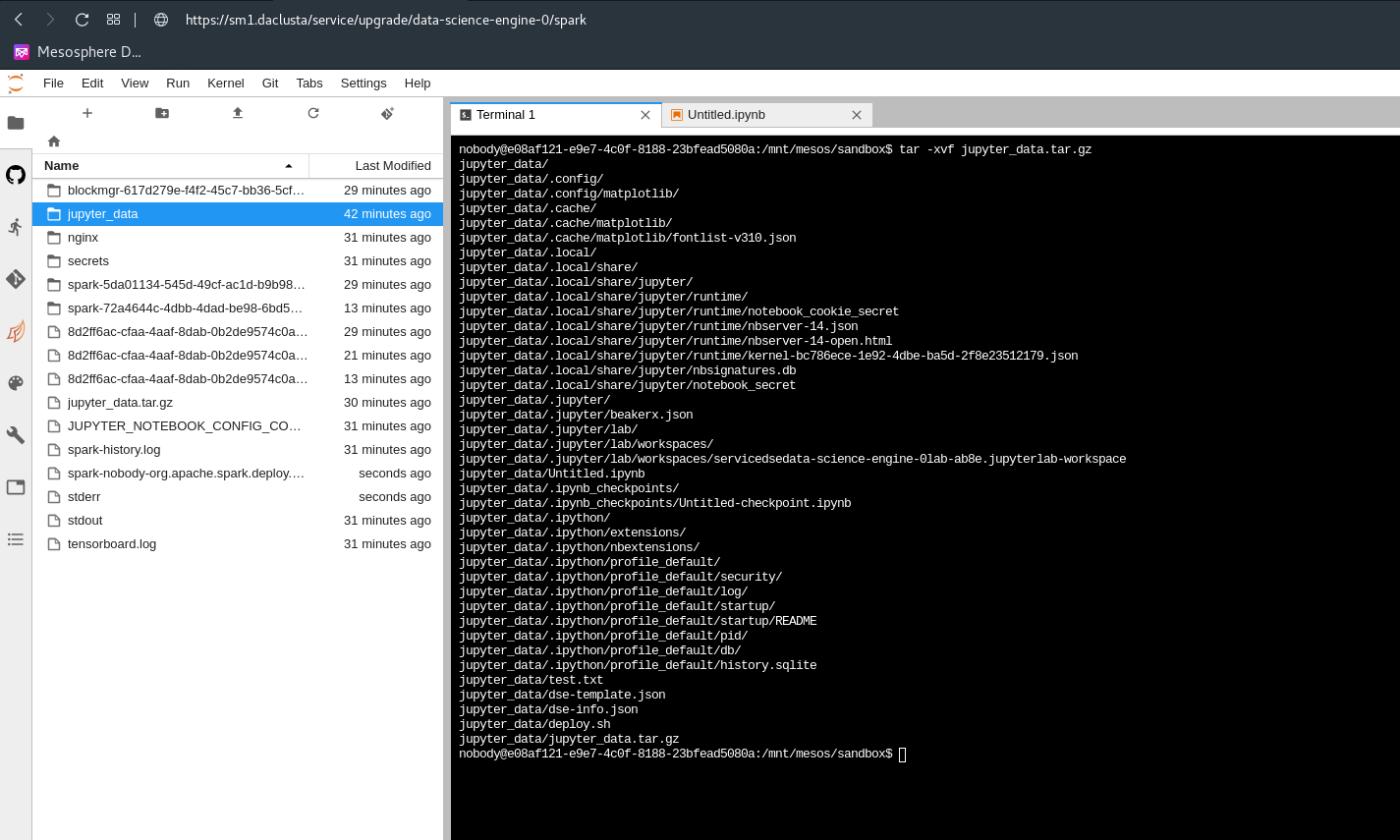Focus the terminal at the command prompt
Screen dimensions: 1400x840
(902, 755)
